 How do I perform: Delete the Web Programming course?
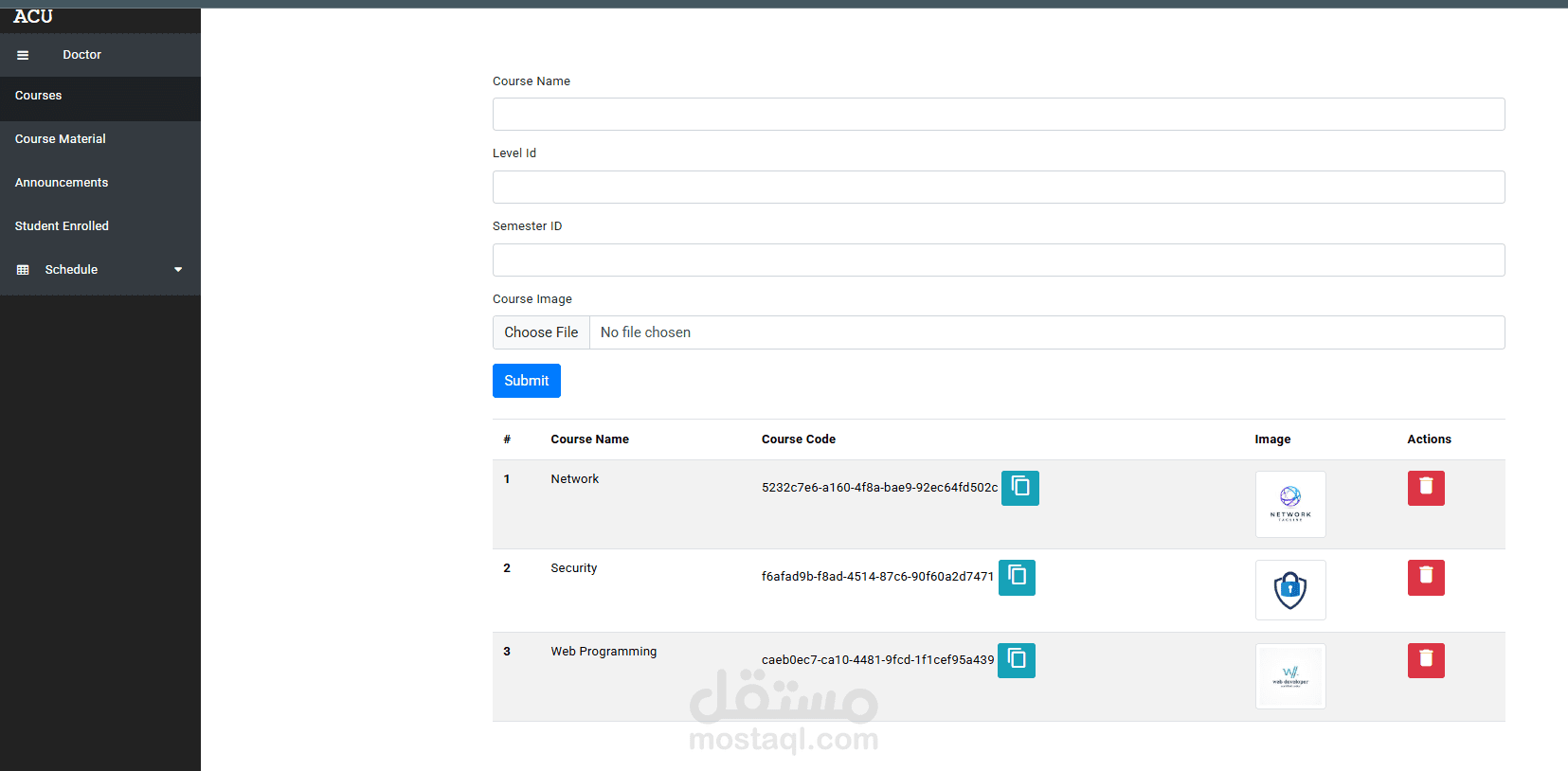pyautogui.click(x=1426, y=660)
